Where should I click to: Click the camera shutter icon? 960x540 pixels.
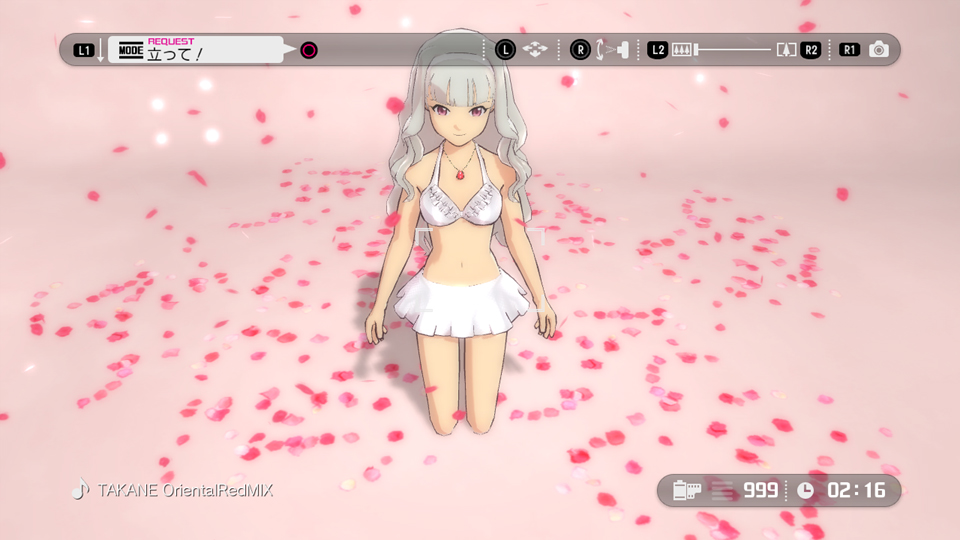879,49
